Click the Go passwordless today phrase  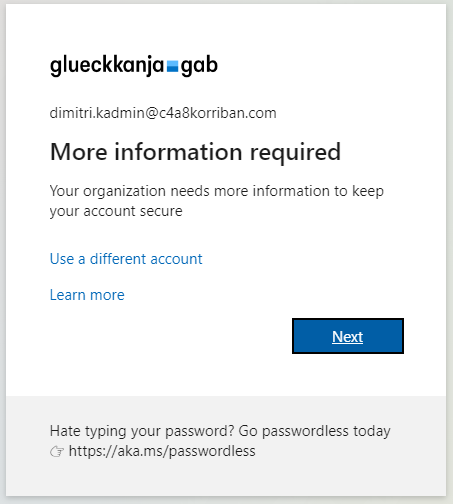pos(314,431)
